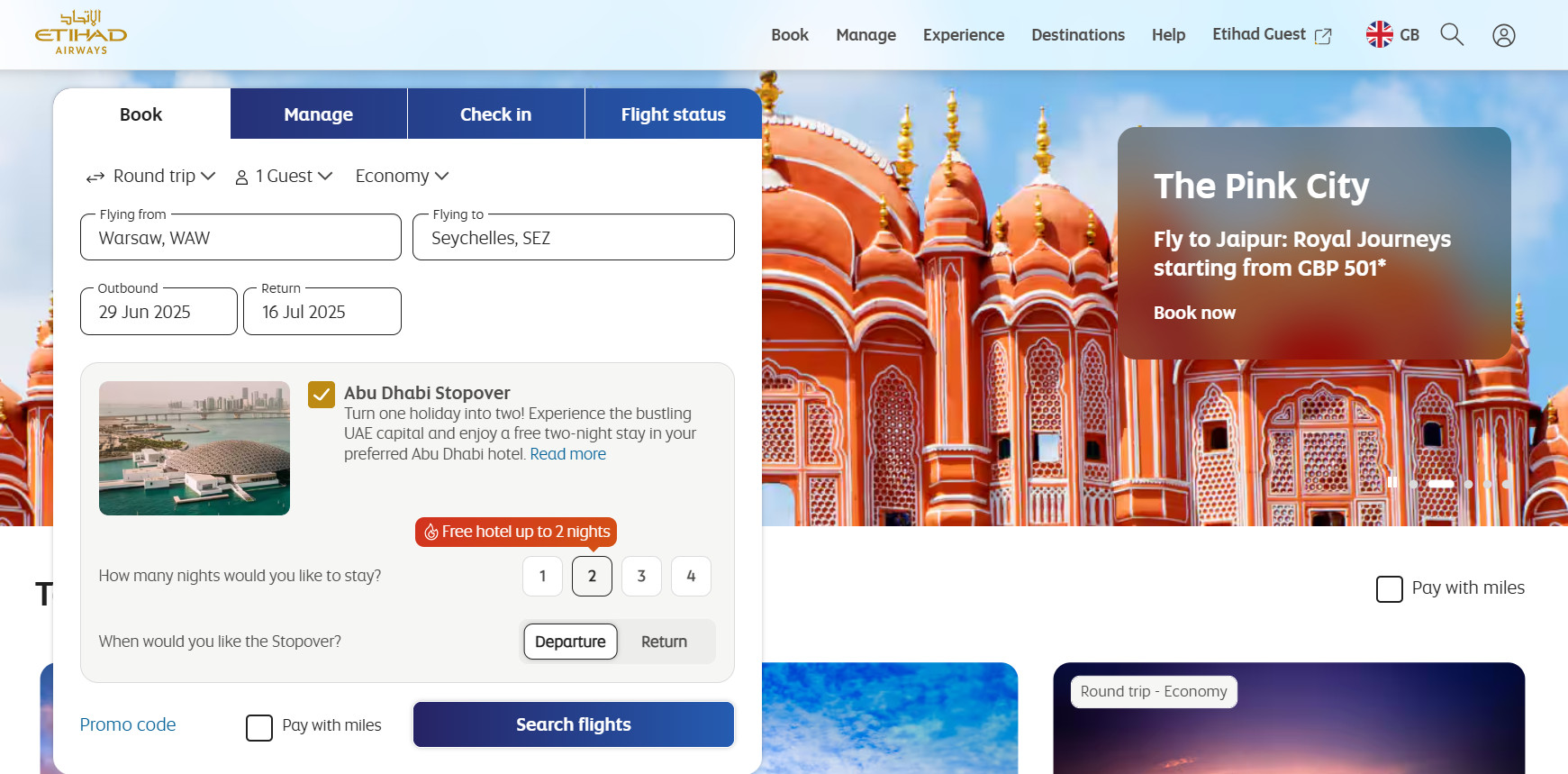Click the Flying from Warsaw field
The image size is (1568, 774).
click(240, 238)
